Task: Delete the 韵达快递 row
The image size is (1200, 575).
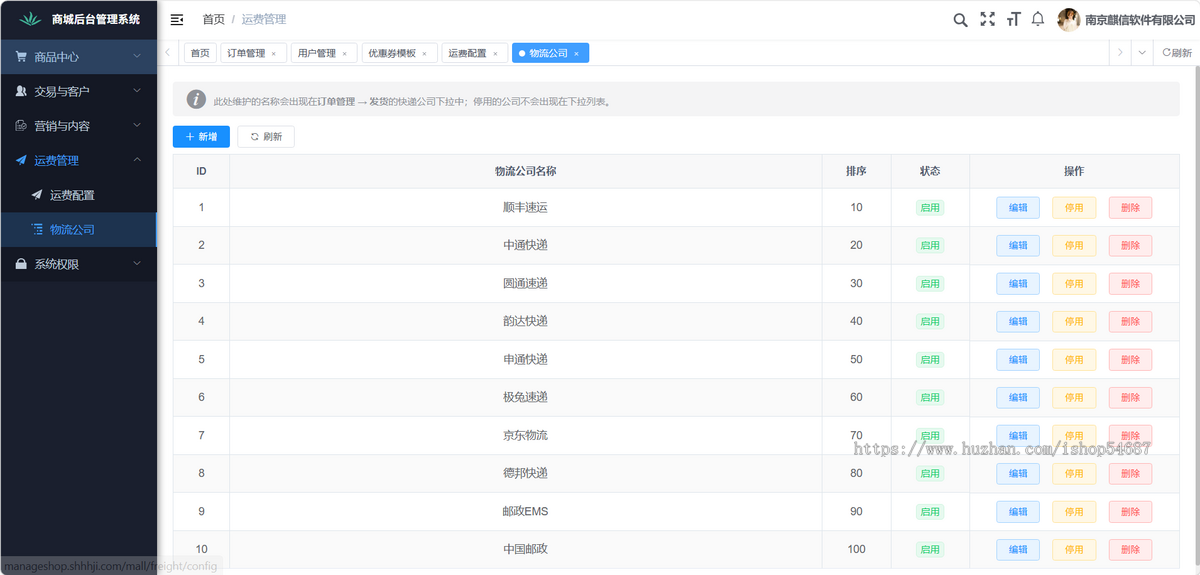Action: tap(1130, 321)
